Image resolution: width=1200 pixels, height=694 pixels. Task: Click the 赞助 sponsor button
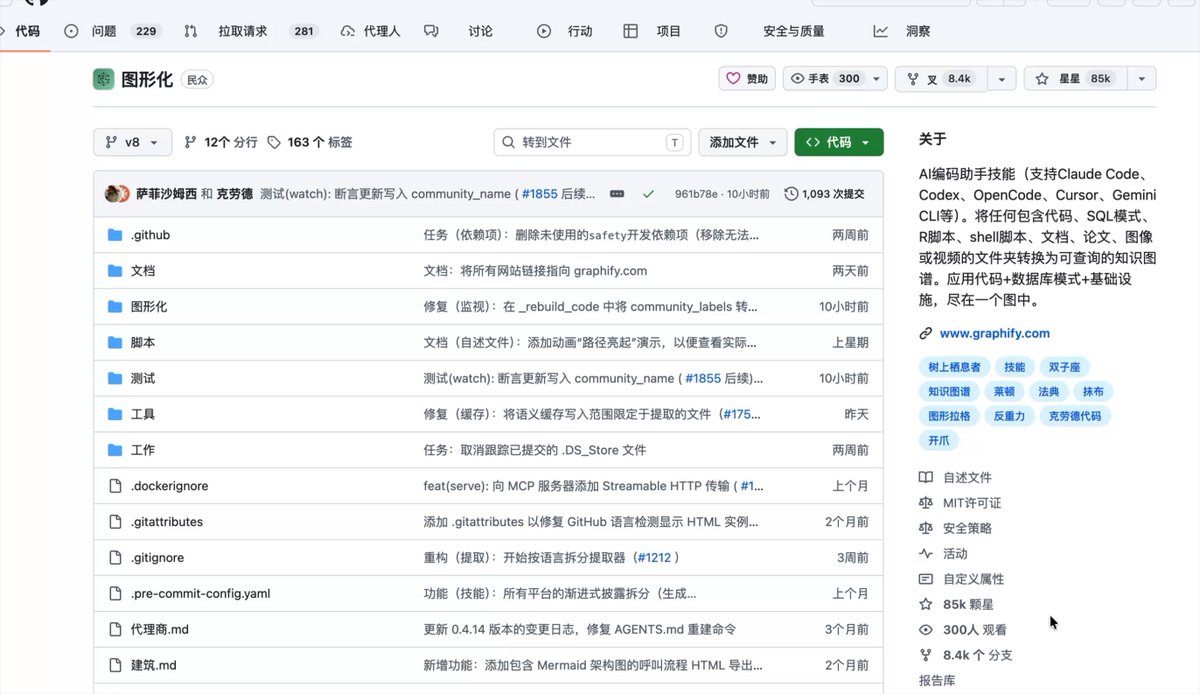pos(747,79)
